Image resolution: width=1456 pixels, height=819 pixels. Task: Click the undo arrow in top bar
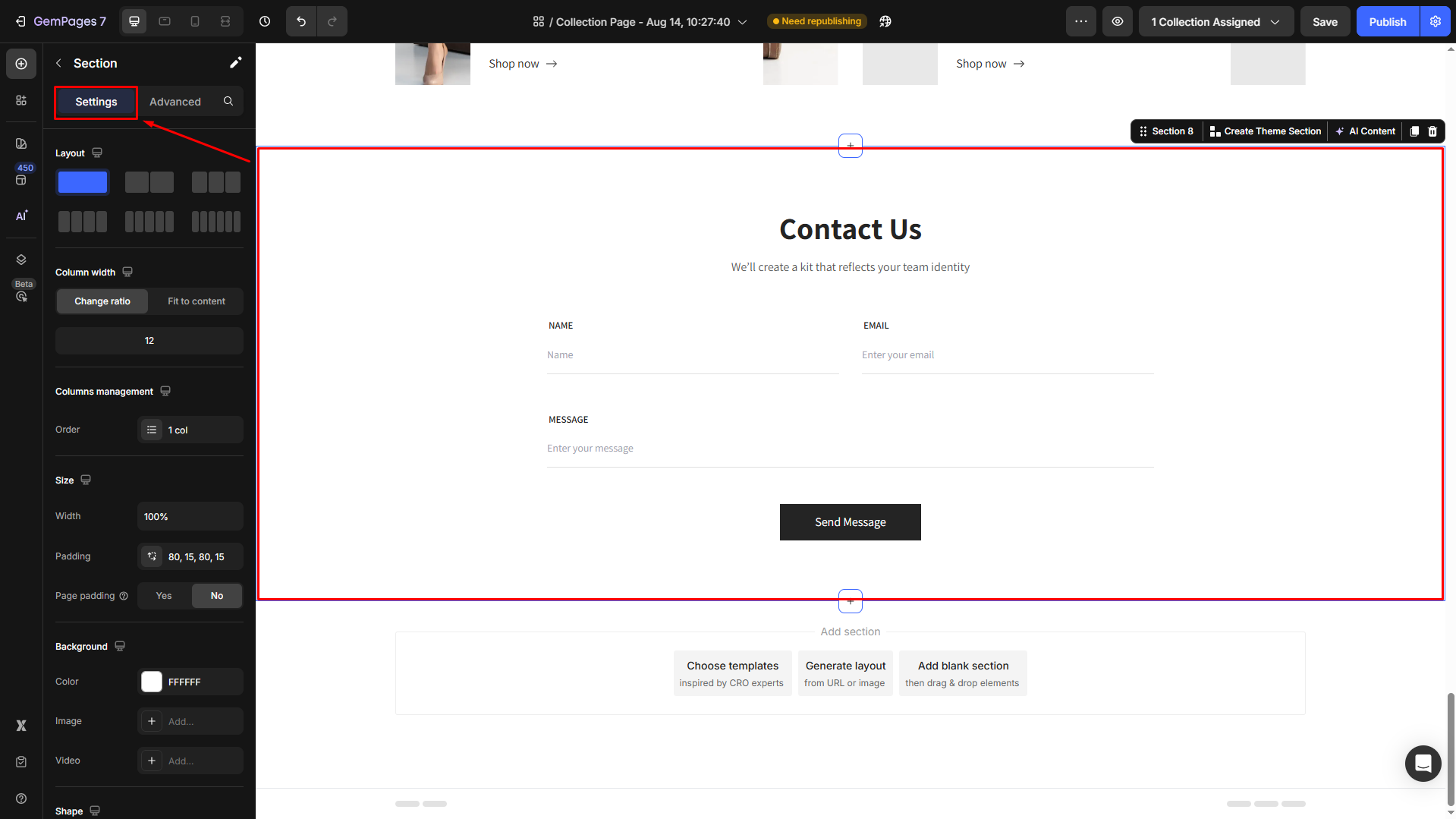(x=301, y=21)
